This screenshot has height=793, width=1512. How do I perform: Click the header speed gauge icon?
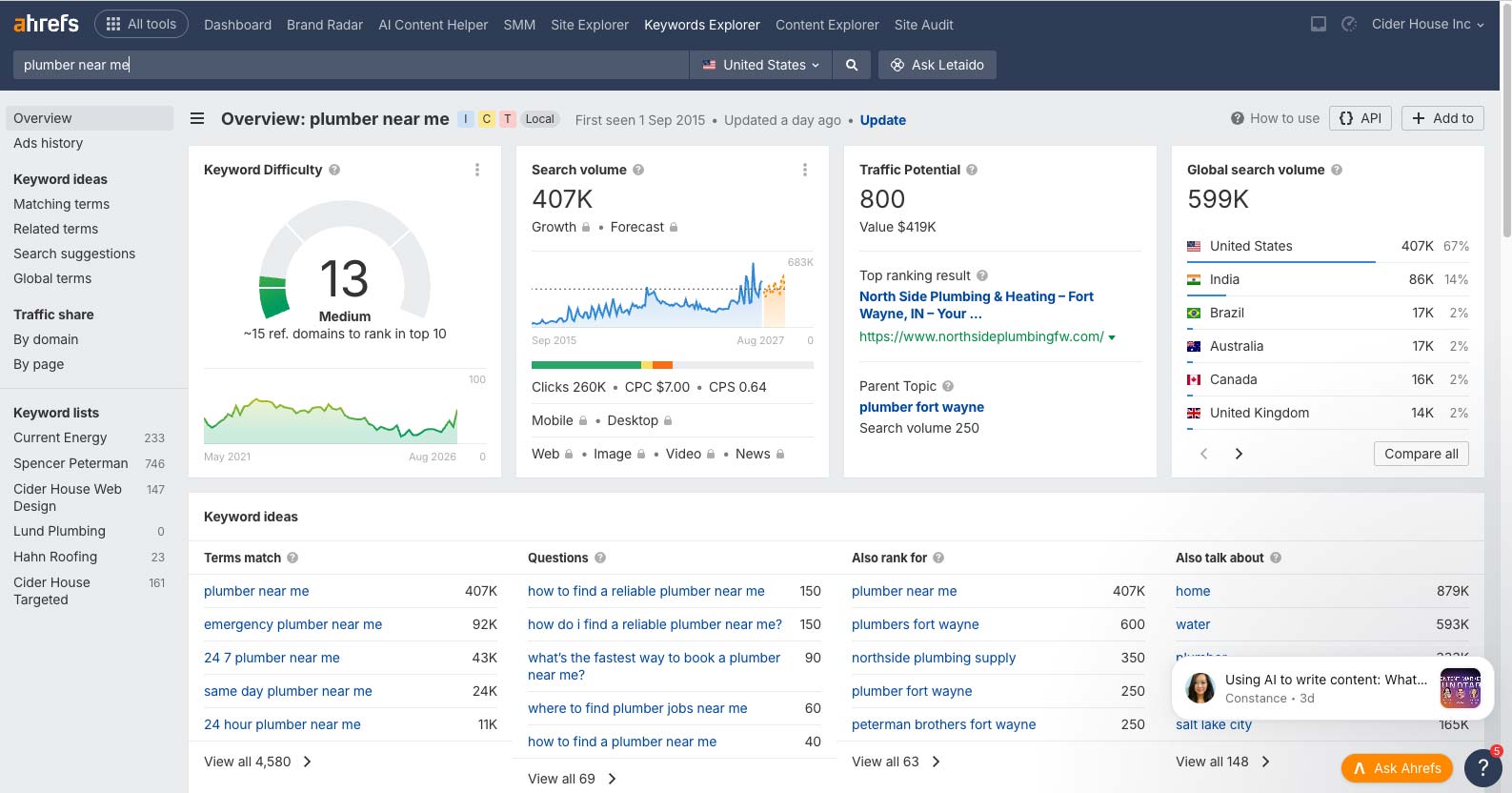[x=1349, y=24]
